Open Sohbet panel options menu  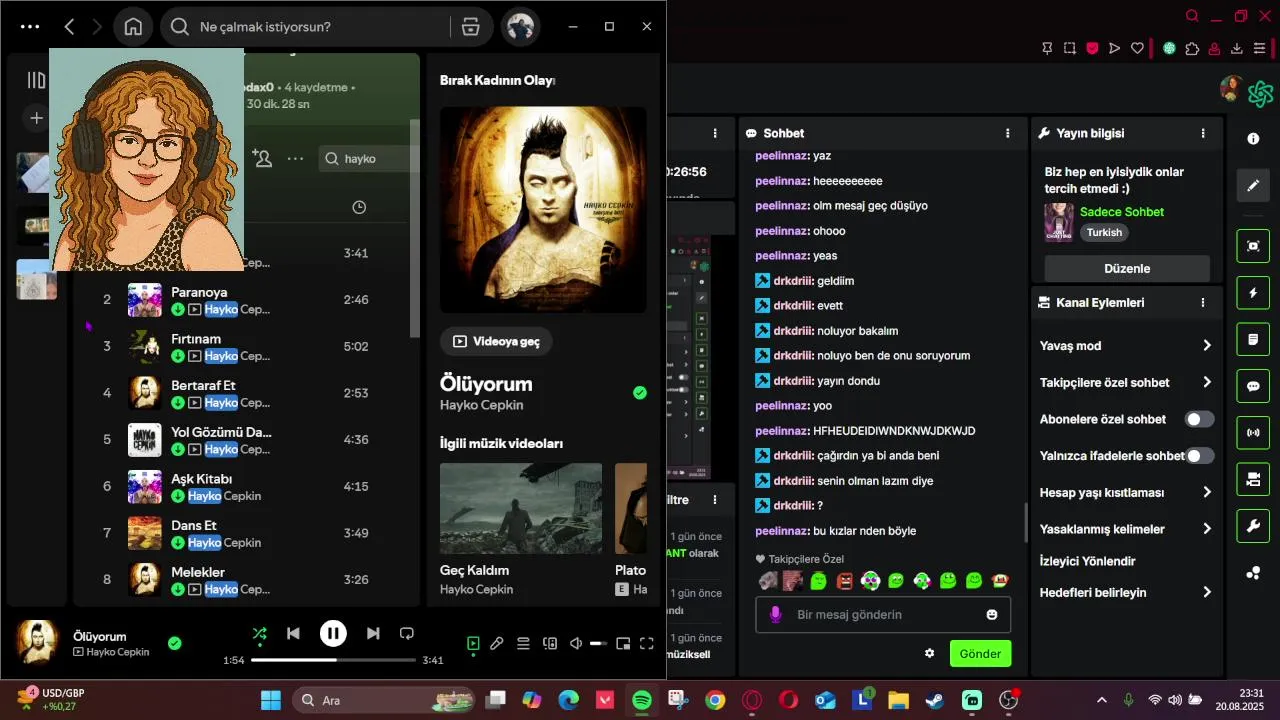pyautogui.click(x=1007, y=133)
